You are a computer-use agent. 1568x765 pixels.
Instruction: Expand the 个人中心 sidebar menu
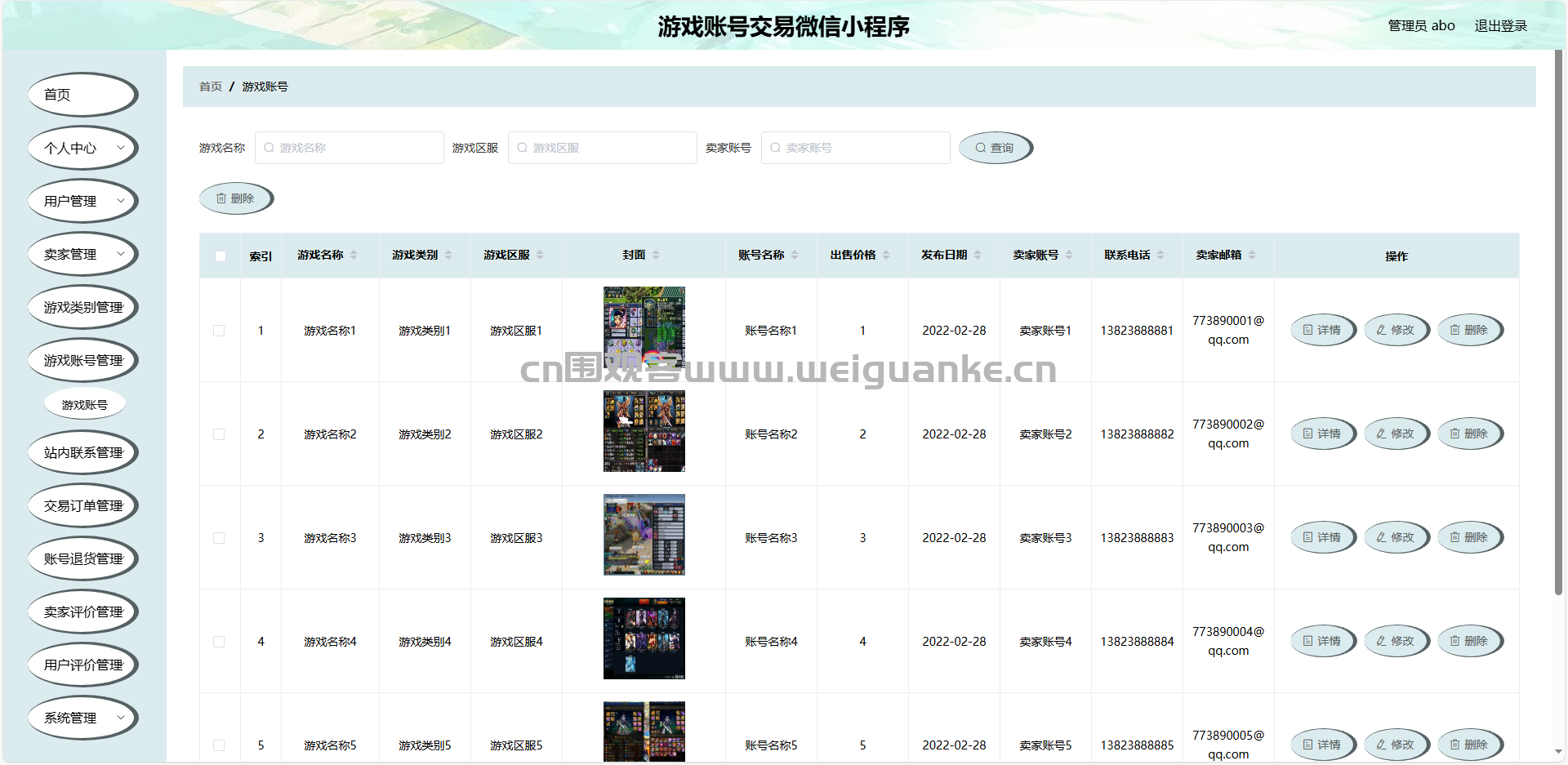(x=83, y=148)
